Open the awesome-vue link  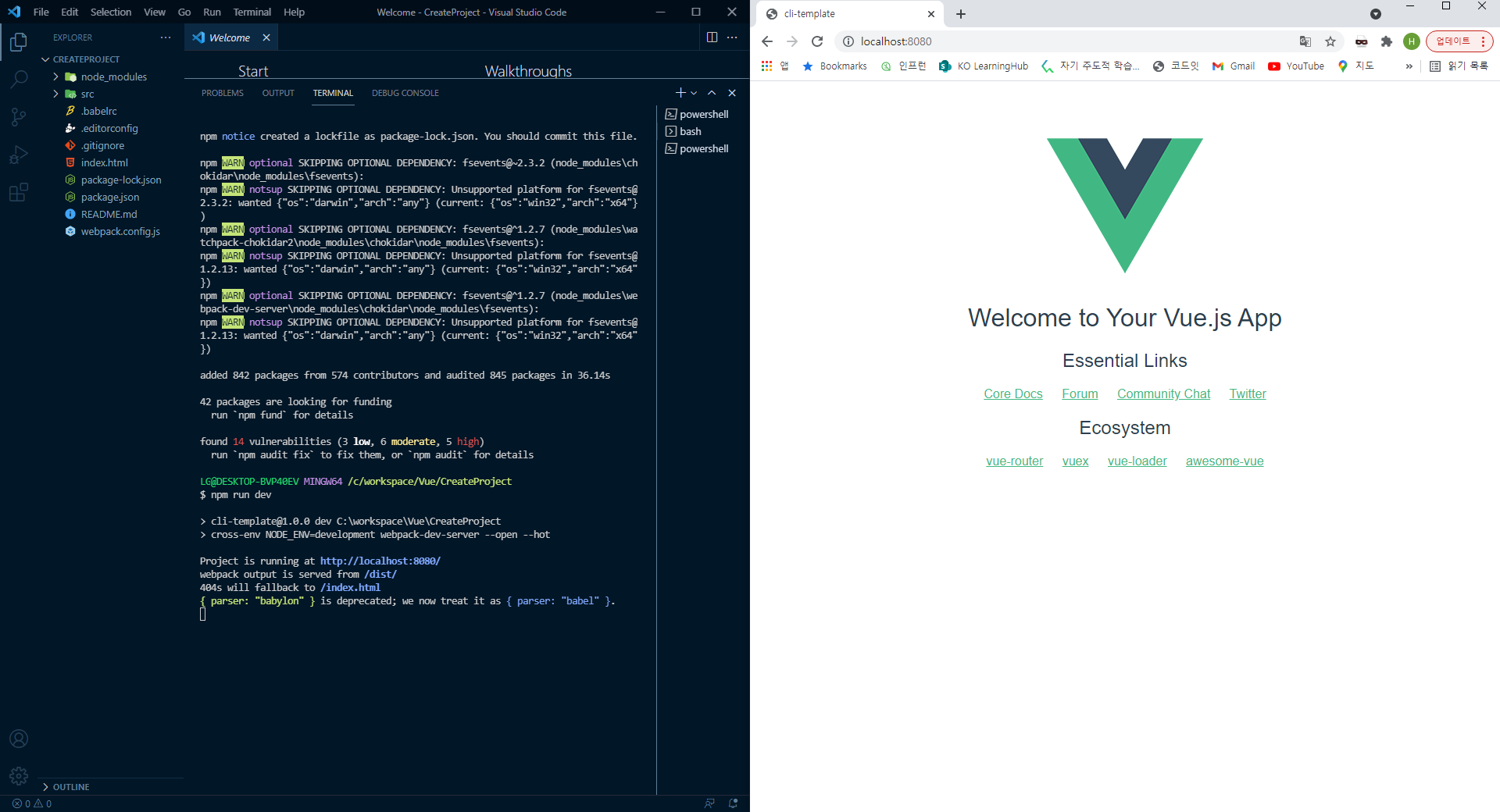click(1224, 461)
